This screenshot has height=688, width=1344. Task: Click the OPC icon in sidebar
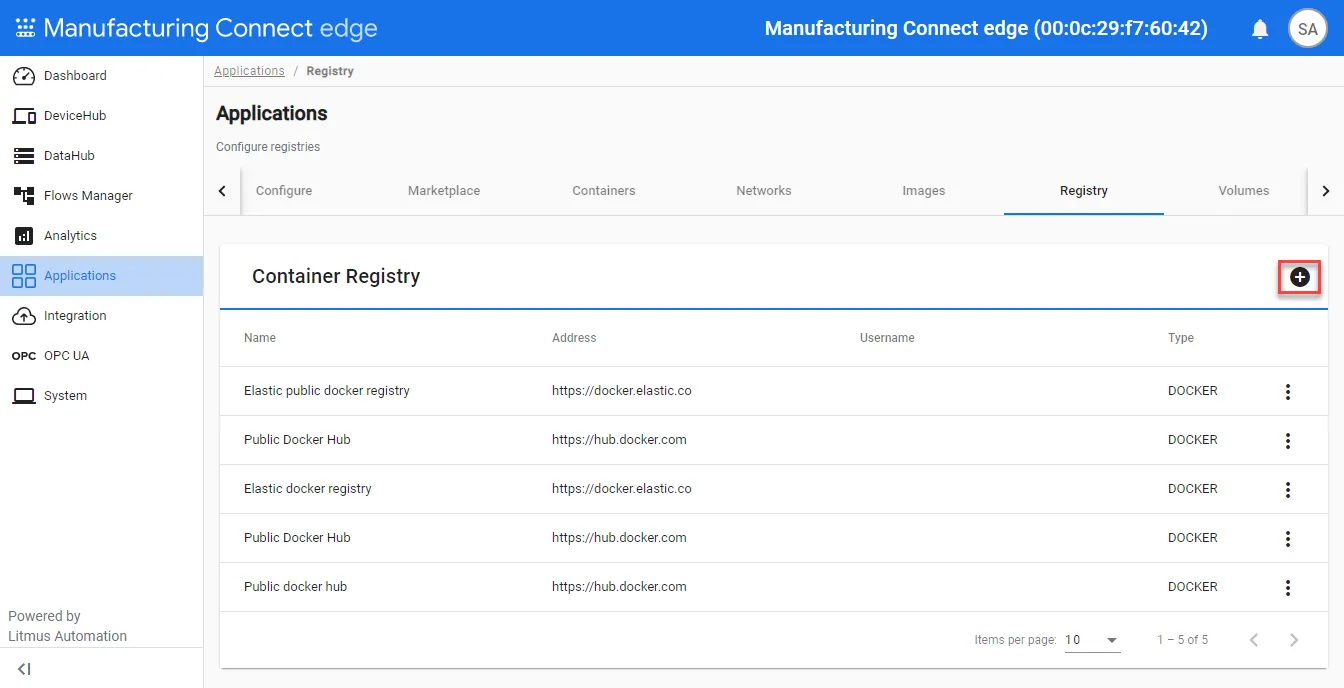pos(24,356)
